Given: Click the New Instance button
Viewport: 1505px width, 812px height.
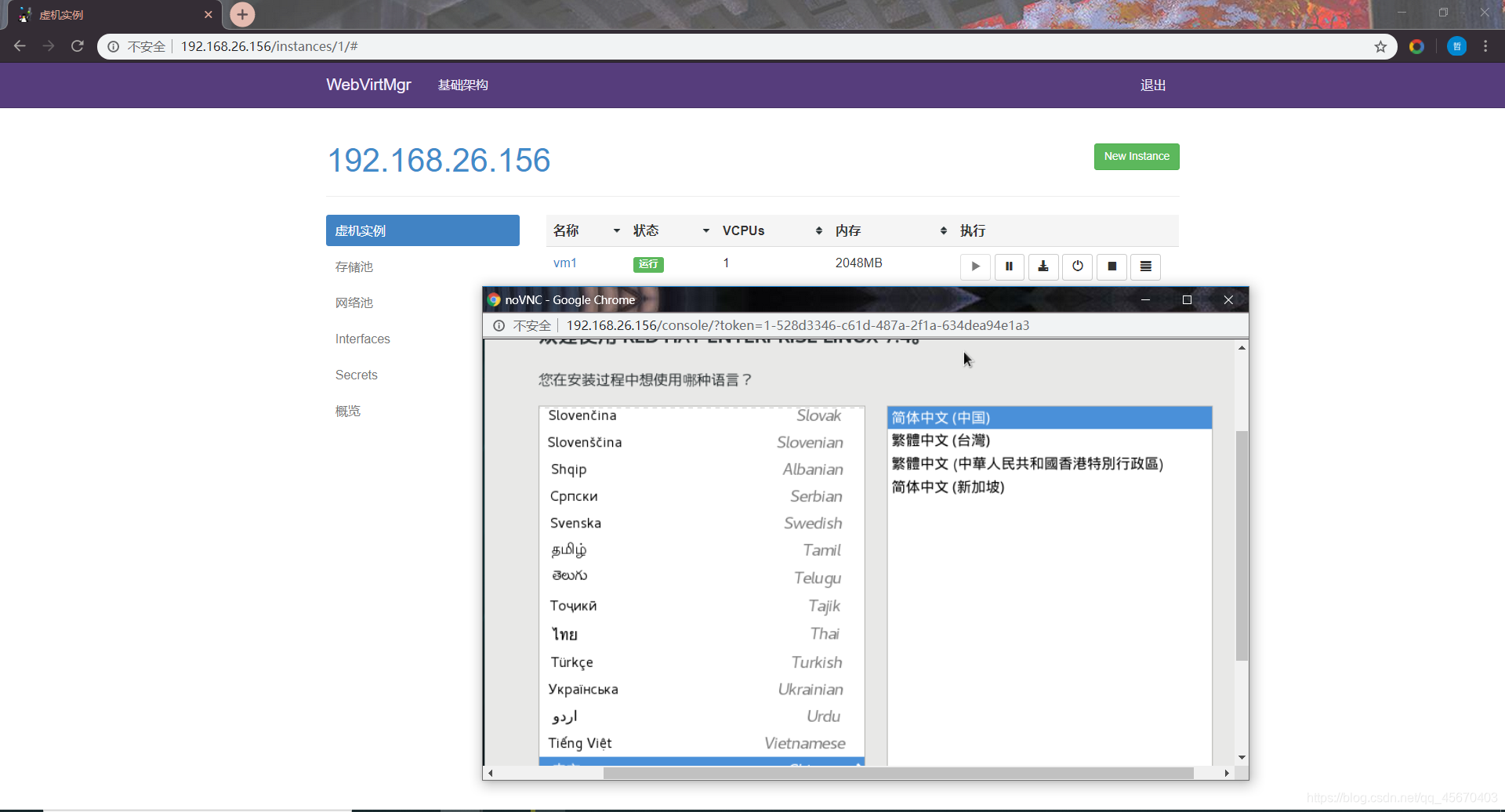Looking at the screenshot, I should pos(1137,156).
